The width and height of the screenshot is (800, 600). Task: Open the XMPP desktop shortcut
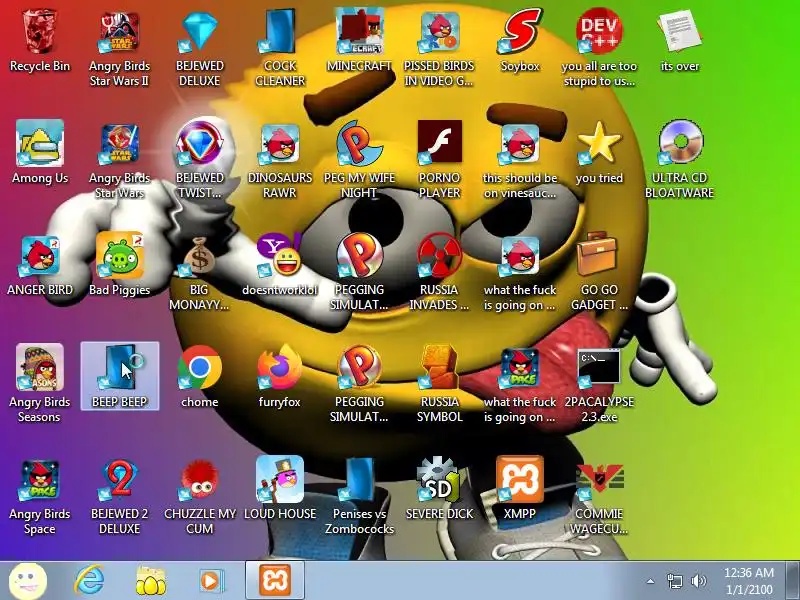click(x=519, y=489)
